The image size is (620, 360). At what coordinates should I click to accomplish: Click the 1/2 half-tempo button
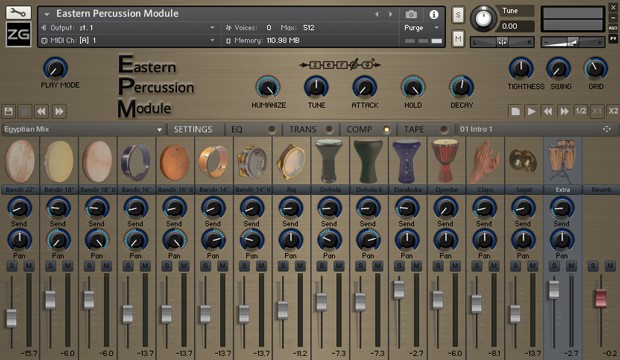tap(580, 111)
